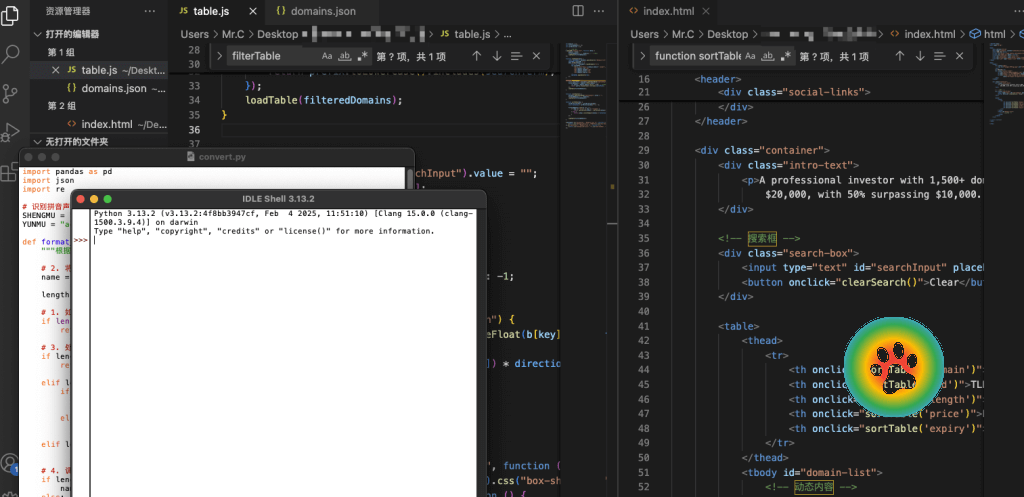Open index.html from open editors list
The image size is (1024, 497).
tap(106, 124)
